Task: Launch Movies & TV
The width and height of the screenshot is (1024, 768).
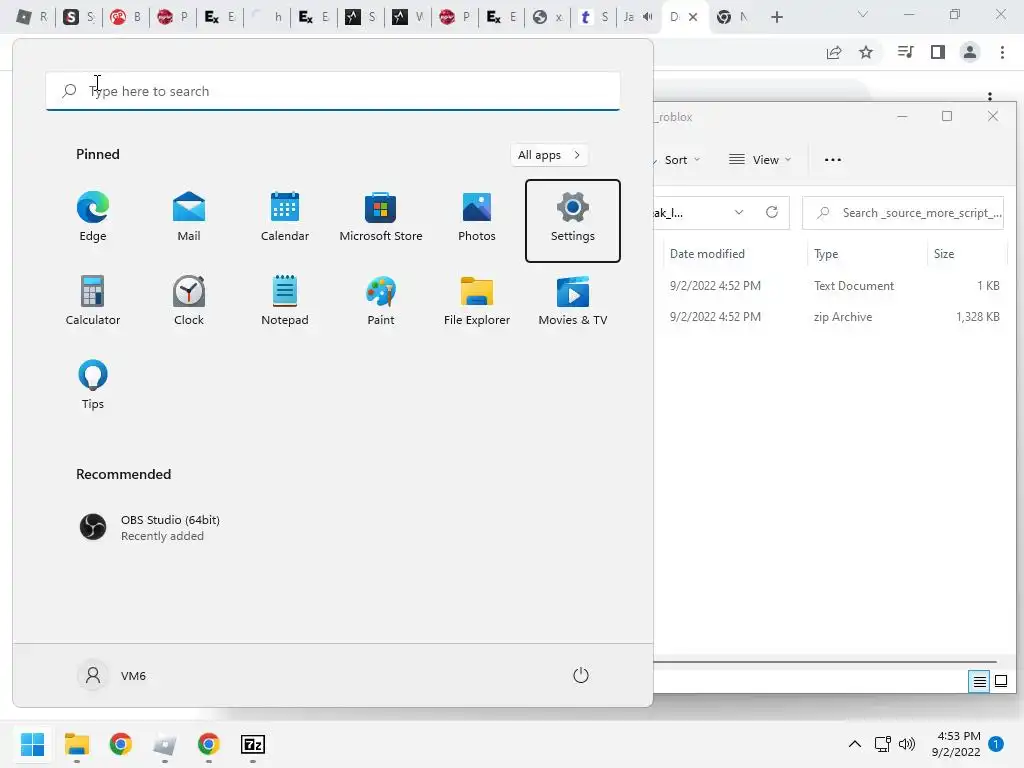Action: click(573, 301)
